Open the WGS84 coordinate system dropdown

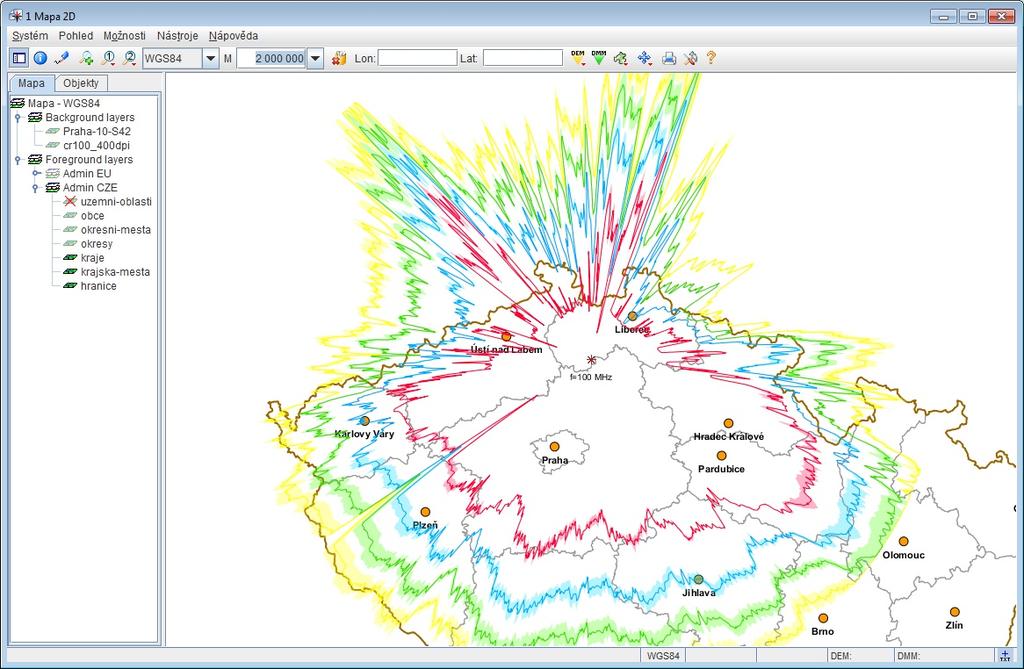point(210,58)
